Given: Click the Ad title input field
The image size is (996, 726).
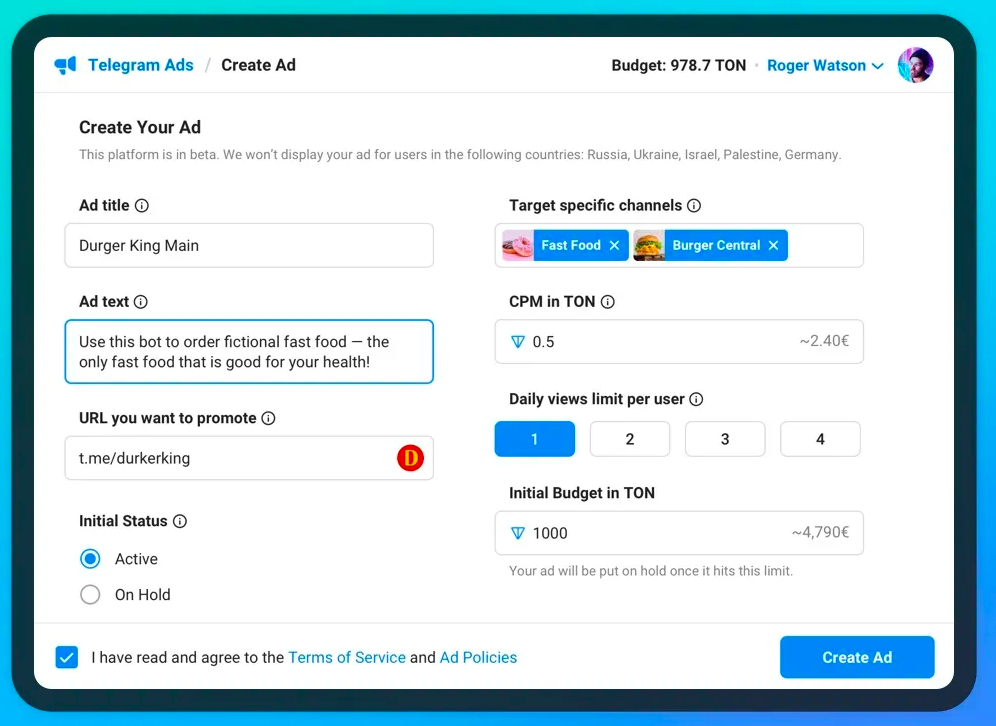Looking at the screenshot, I should tap(249, 245).
